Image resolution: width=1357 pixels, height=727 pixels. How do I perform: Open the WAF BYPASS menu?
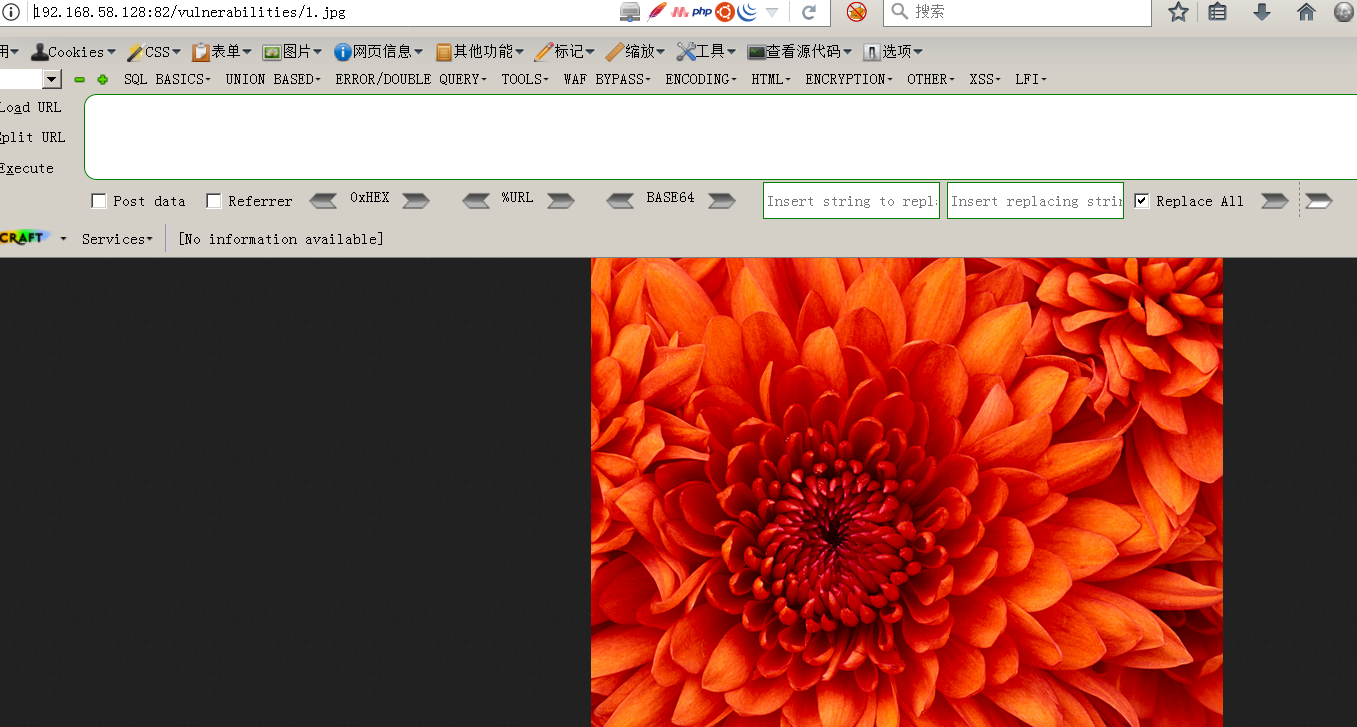pyautogui.click(x=607, y=79)
